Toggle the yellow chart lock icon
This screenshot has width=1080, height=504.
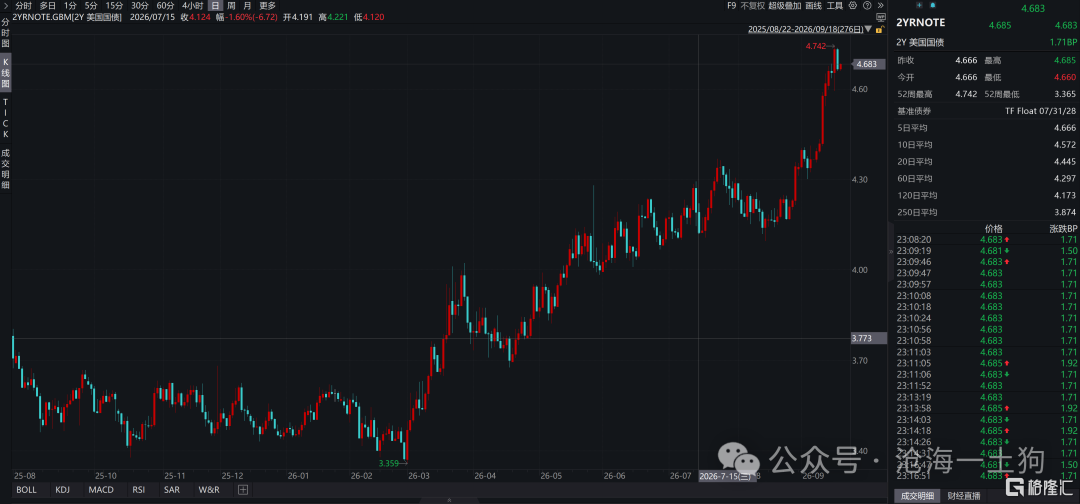tap(880, 29)
